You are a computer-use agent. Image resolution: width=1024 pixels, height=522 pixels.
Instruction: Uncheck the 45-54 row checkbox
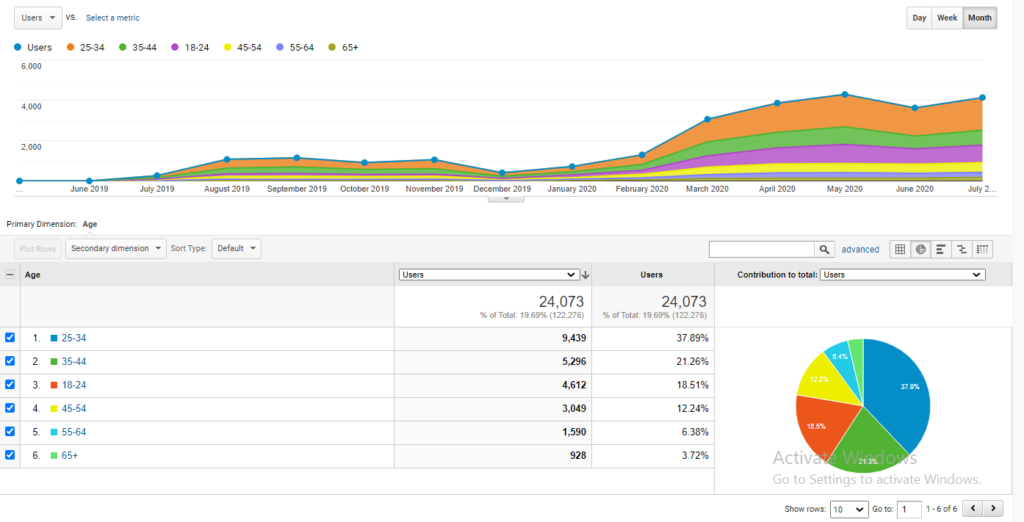[x=10, y=408]
